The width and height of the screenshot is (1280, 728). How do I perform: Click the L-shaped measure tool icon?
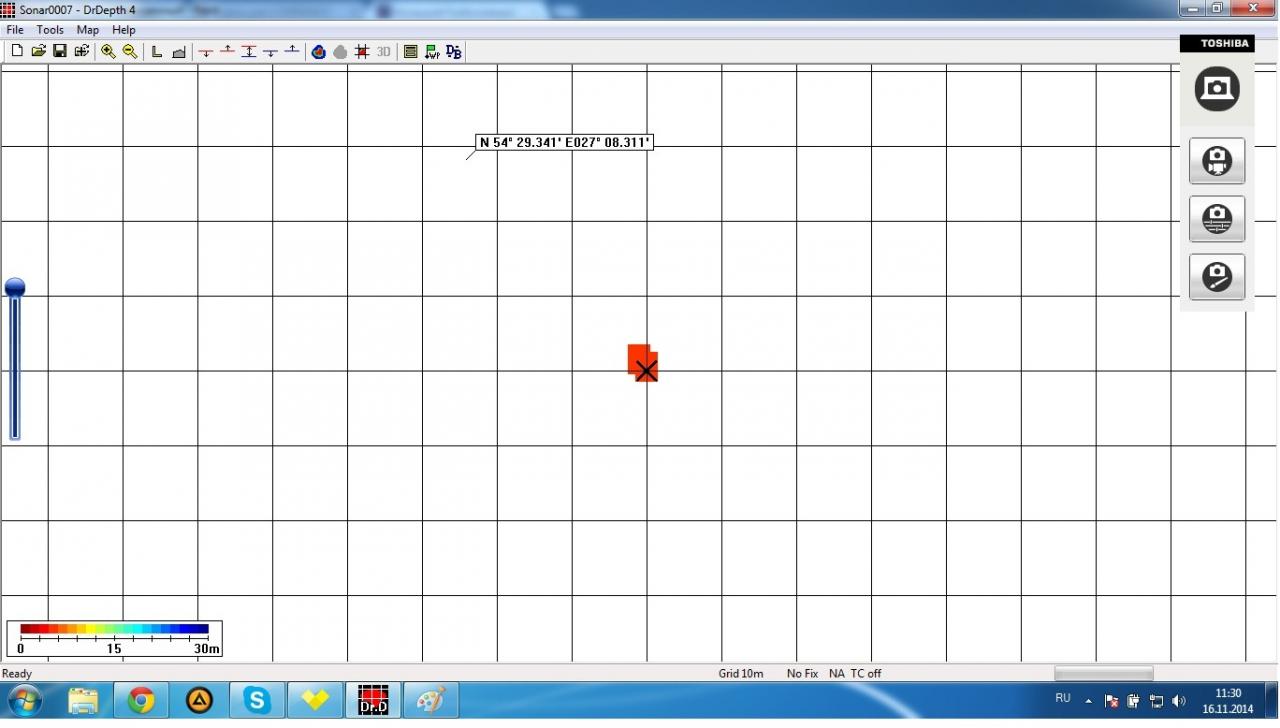(157, 52)
